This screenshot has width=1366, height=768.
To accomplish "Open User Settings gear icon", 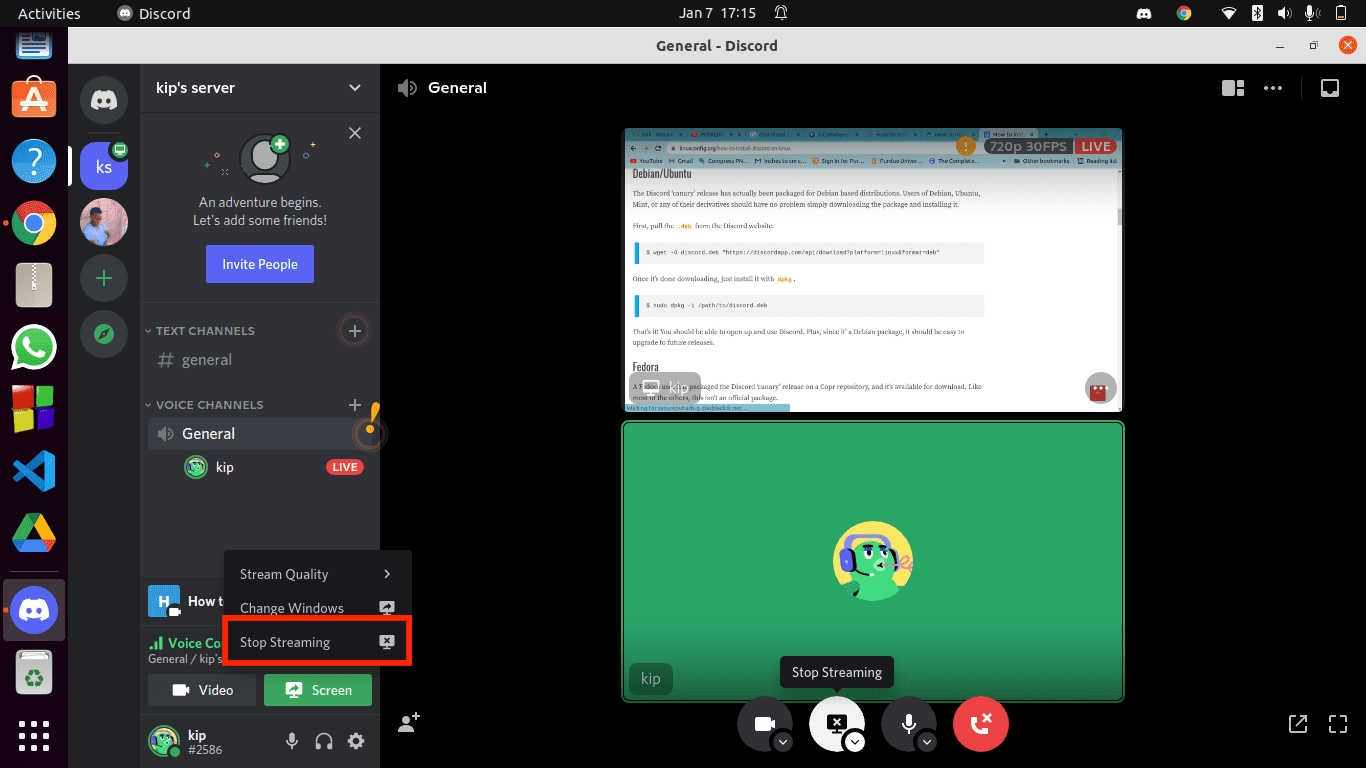I will coord(356,741).
